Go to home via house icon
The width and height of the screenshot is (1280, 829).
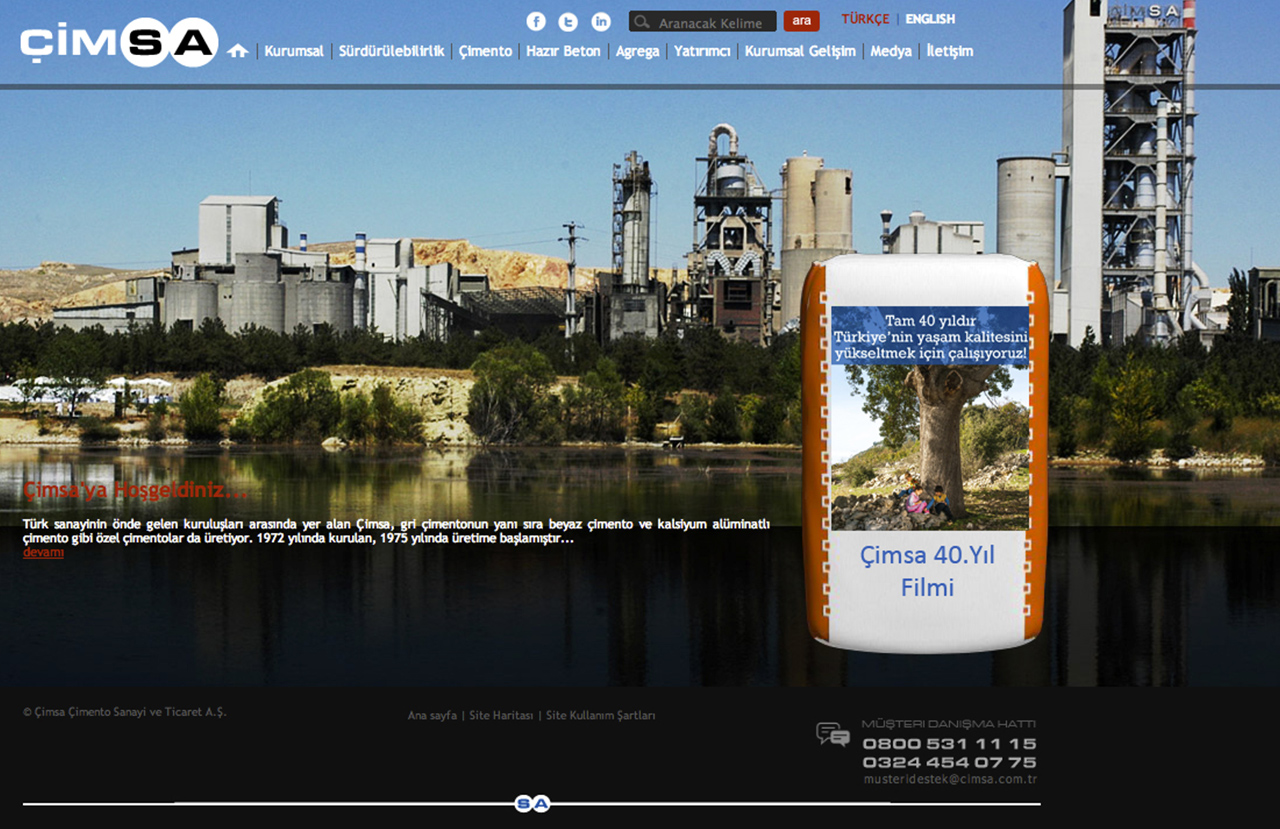237,51
